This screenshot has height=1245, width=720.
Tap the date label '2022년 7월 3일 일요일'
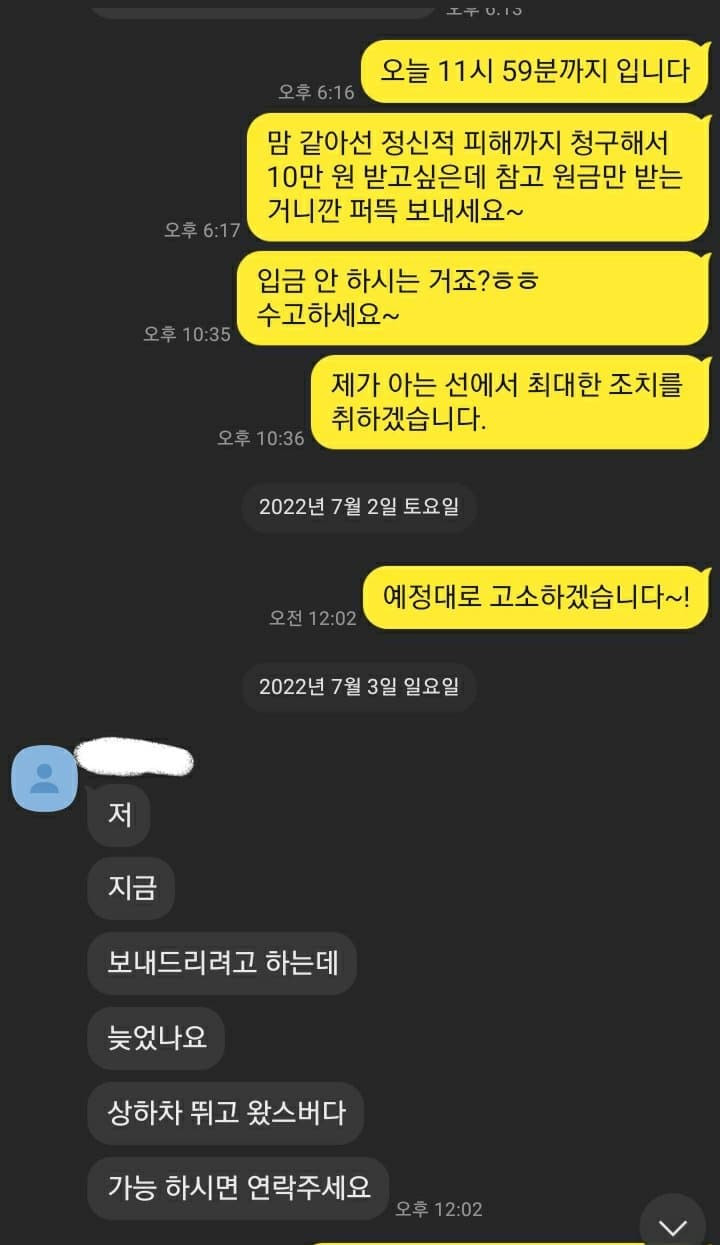[x=359, y=687]
